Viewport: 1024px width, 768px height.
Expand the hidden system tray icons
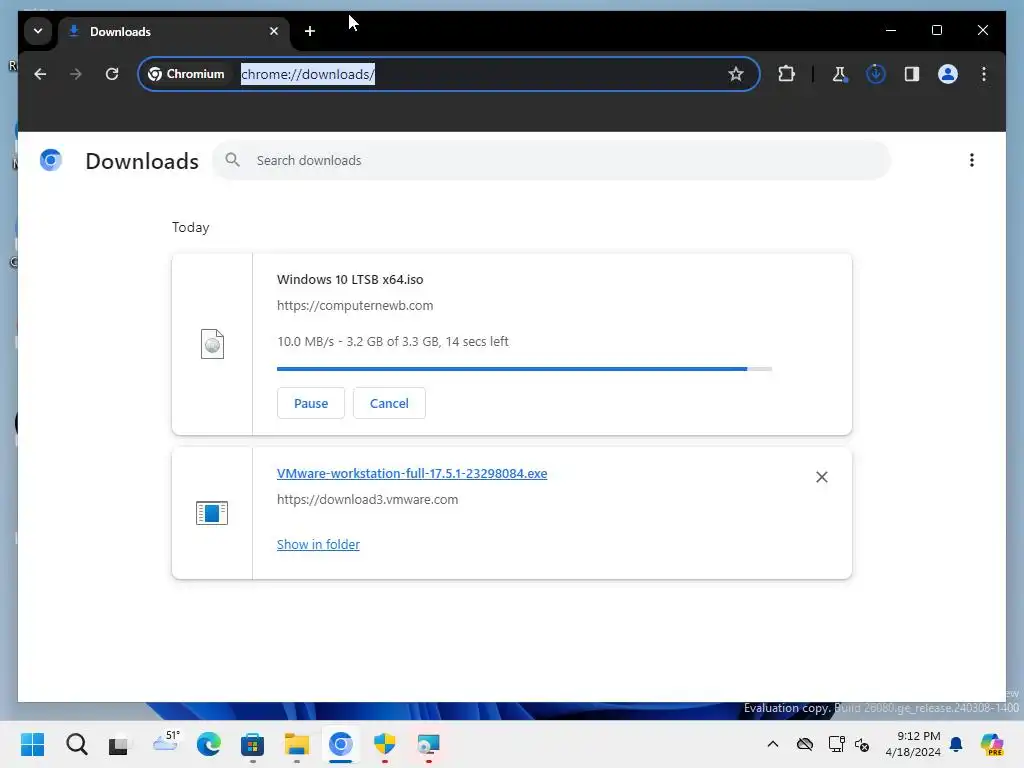[773, 744]
